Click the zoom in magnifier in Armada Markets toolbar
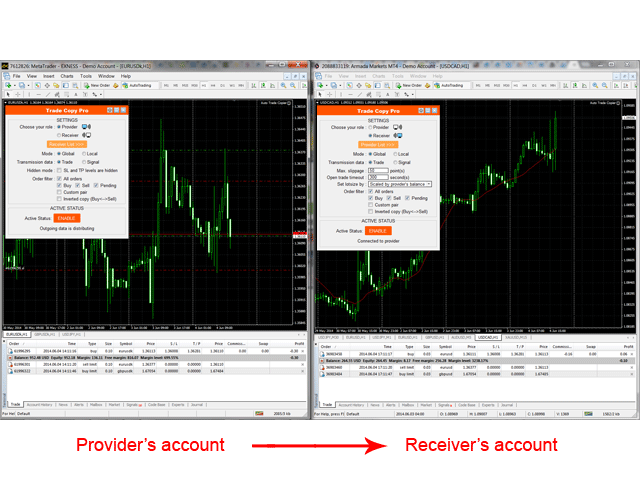The width and height of the screenshot is (640, 480). pyautogui.click(x=595, y=85)
